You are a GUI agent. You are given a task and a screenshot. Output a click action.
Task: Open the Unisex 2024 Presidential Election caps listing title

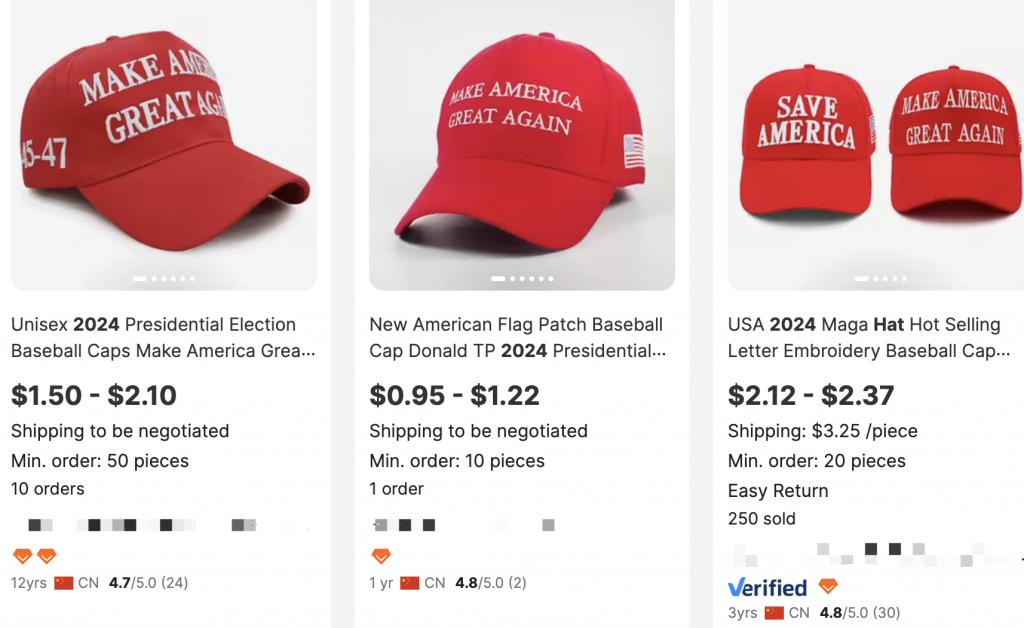click(x=163, y=338)
